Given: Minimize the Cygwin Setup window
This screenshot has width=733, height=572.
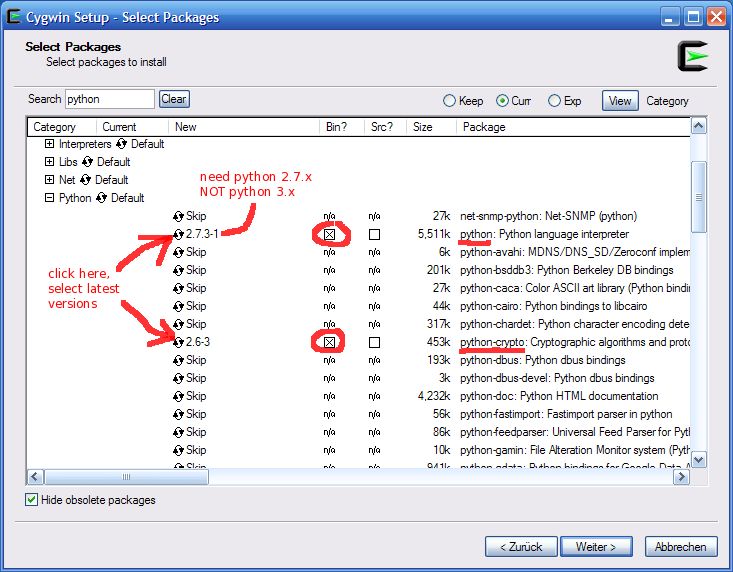Looking at the screenshot, I should click(669, 17).
